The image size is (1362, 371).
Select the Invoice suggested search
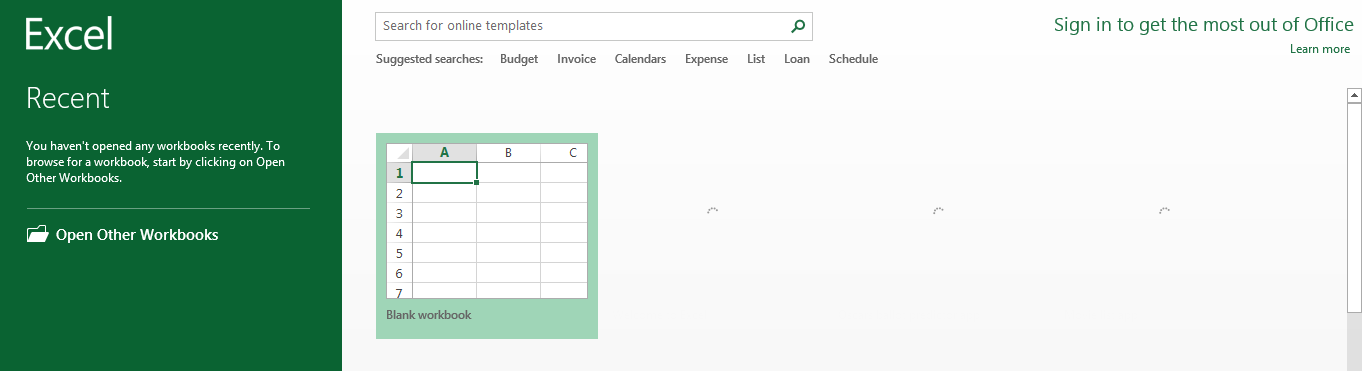577,59
